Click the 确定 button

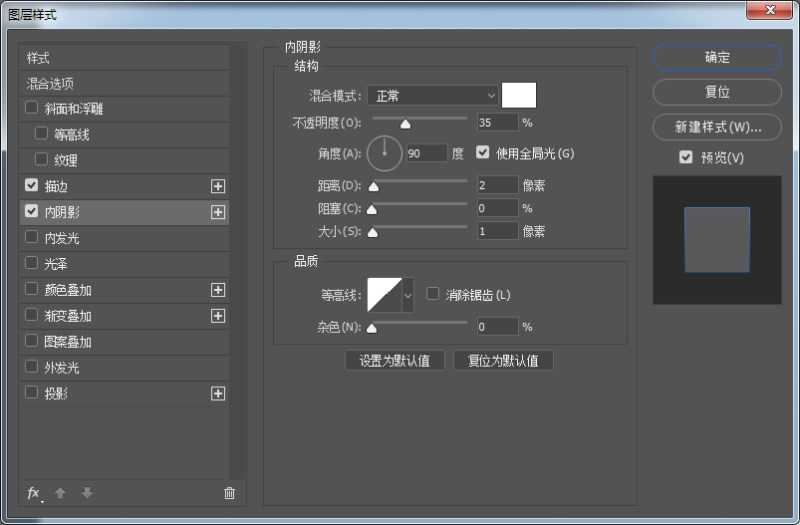(717, 57)
